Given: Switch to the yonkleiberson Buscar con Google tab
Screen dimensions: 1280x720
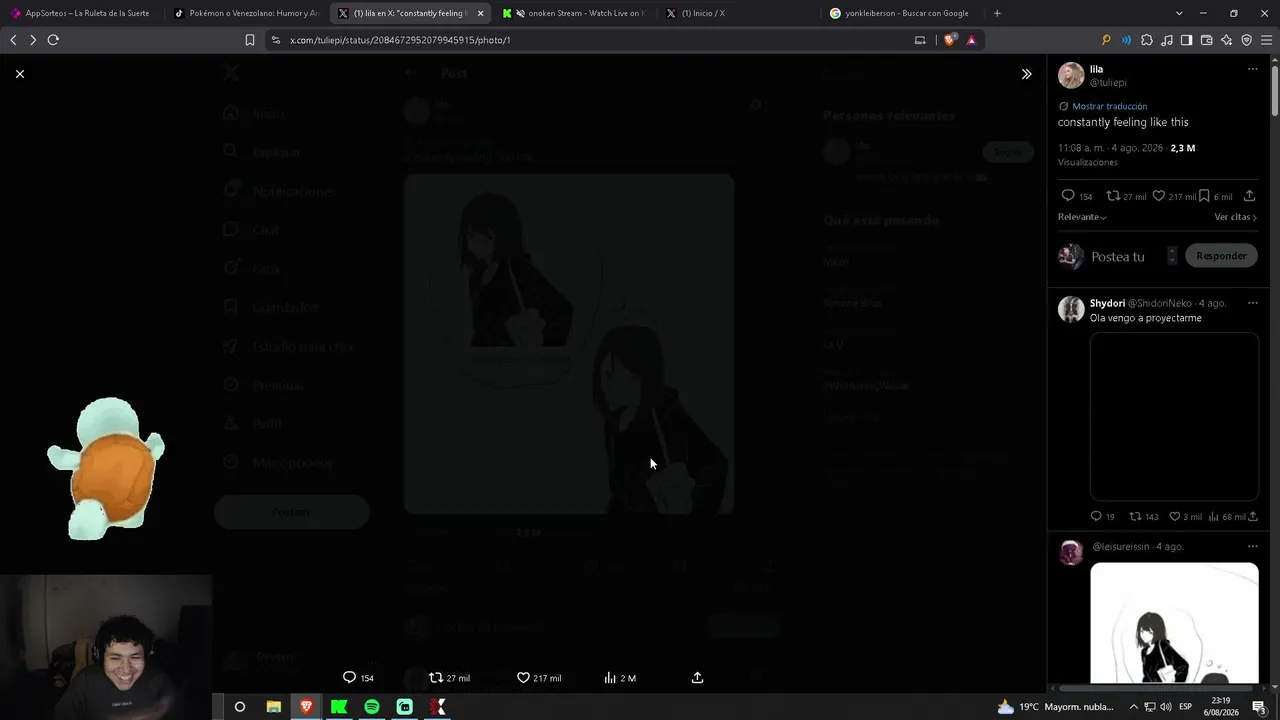Looking at the screenshot, I should (904, 13).
